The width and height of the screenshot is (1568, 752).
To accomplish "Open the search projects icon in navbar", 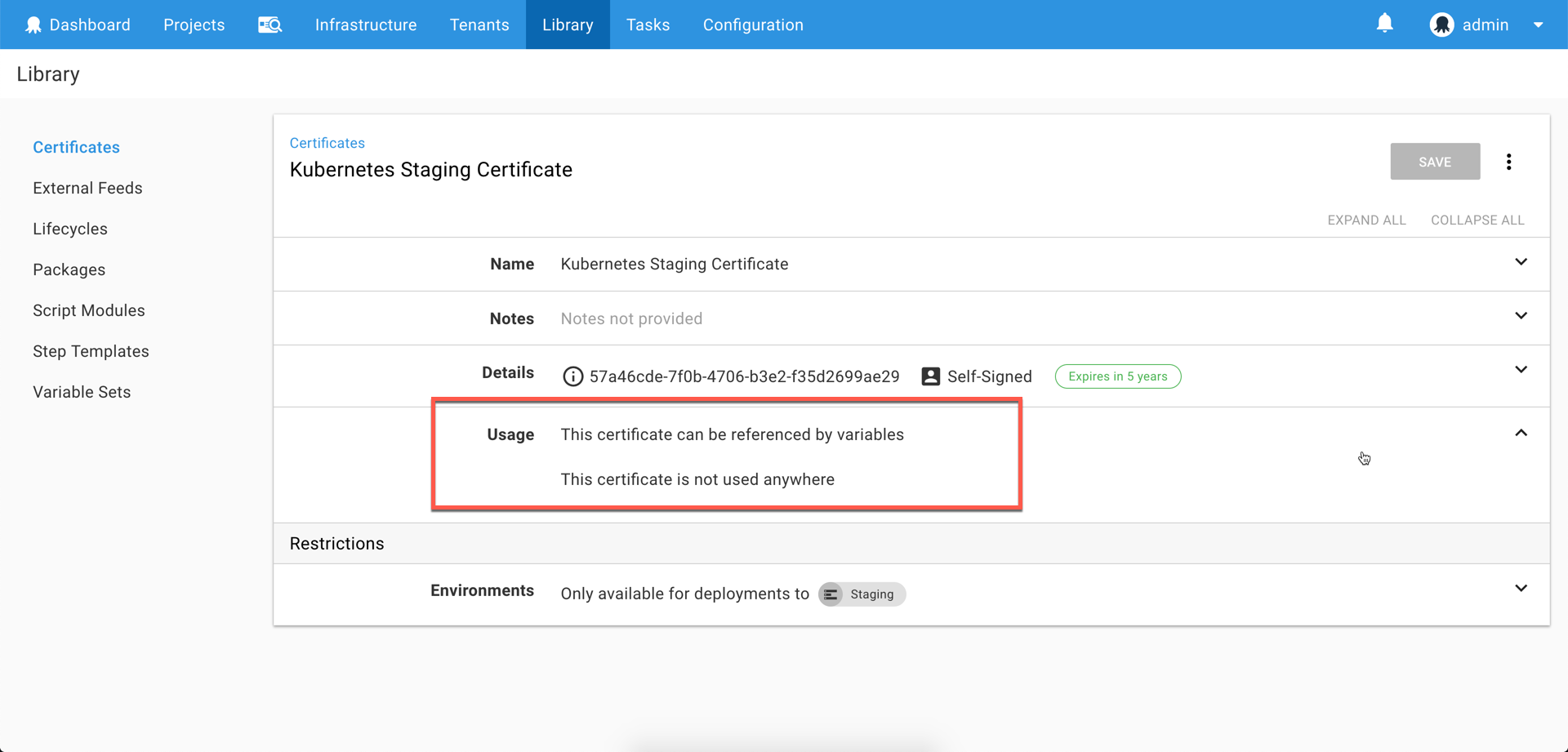I will click(x=270, y=24).
